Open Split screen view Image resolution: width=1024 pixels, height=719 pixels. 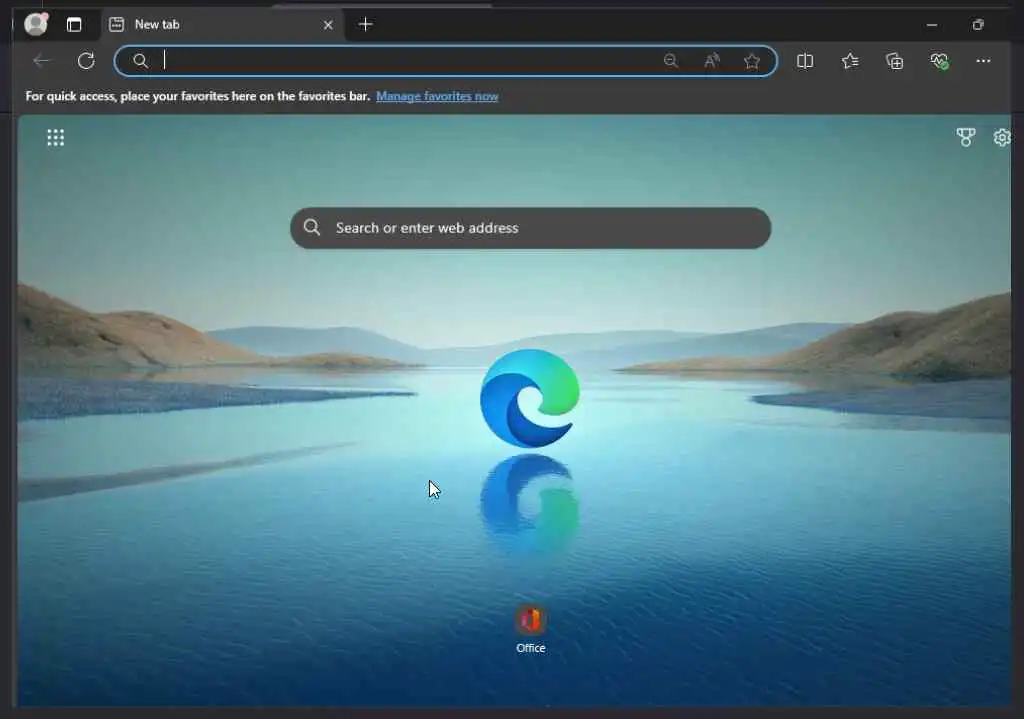pos(805,61)
